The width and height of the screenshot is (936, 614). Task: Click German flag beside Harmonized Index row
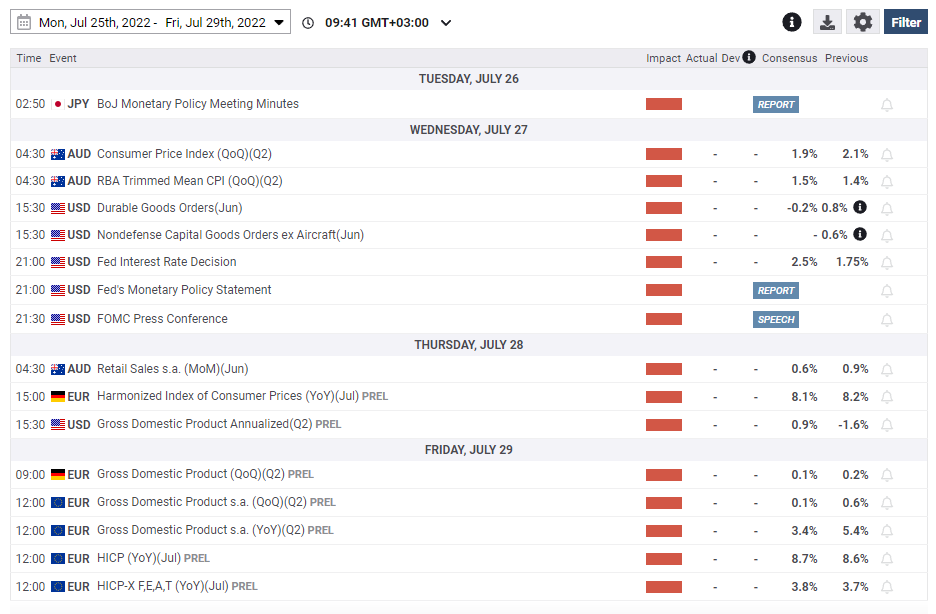[x=58, y=396]
